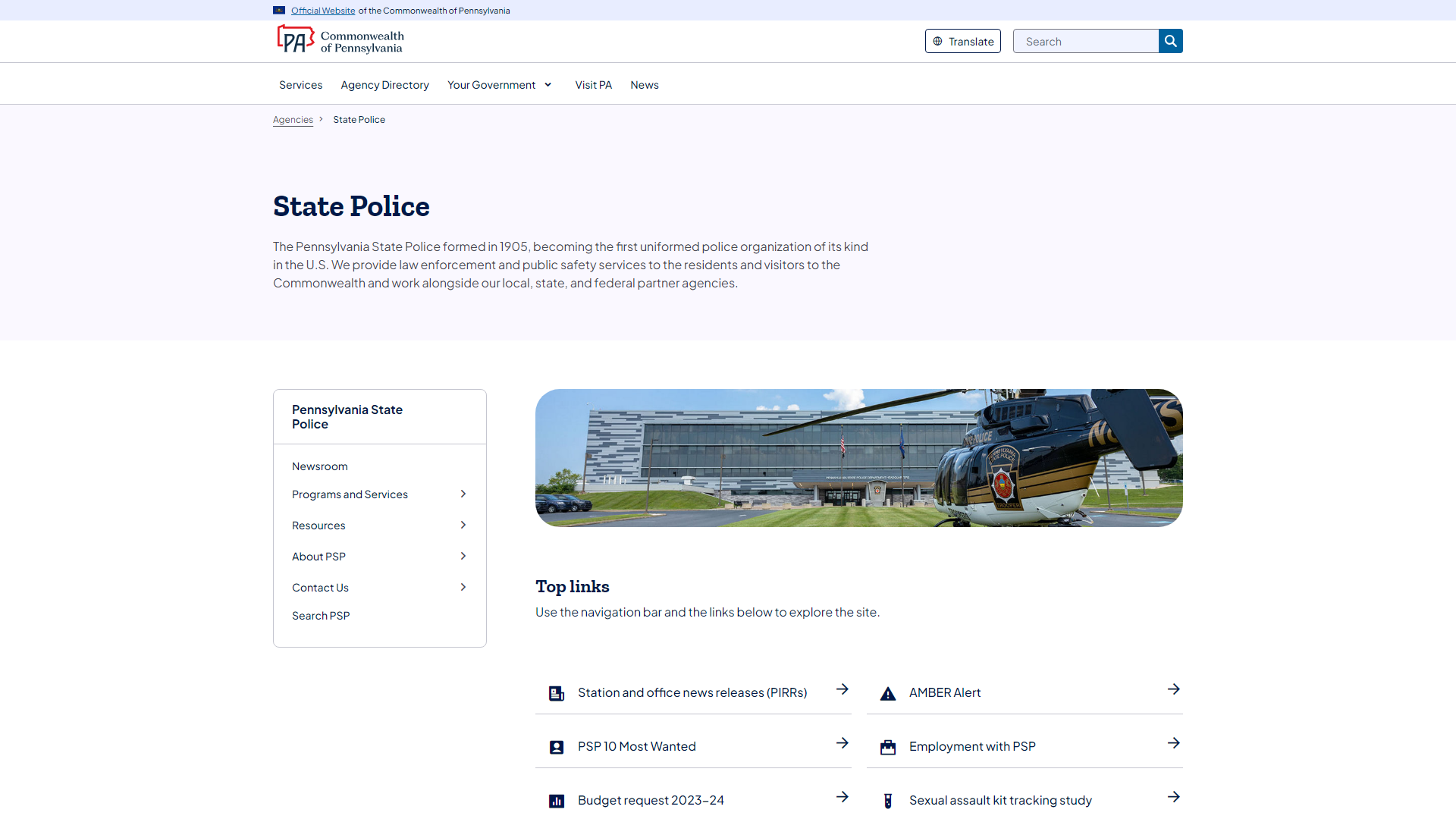Open Search PSP in the sidebar
This screenshot has height=819, width=1456.
click(x=321, y=616)
